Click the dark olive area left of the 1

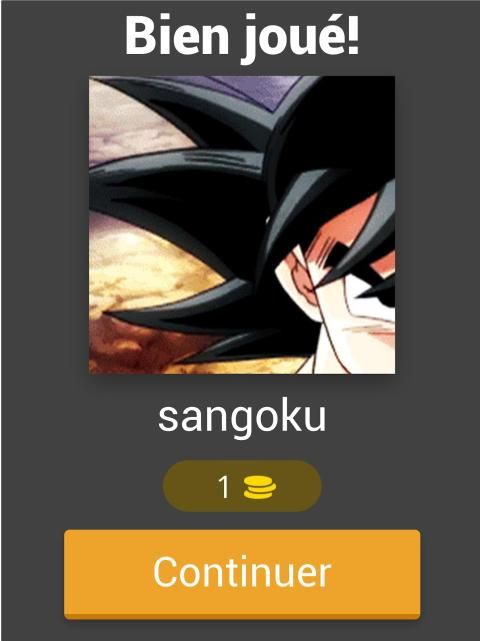190,486
